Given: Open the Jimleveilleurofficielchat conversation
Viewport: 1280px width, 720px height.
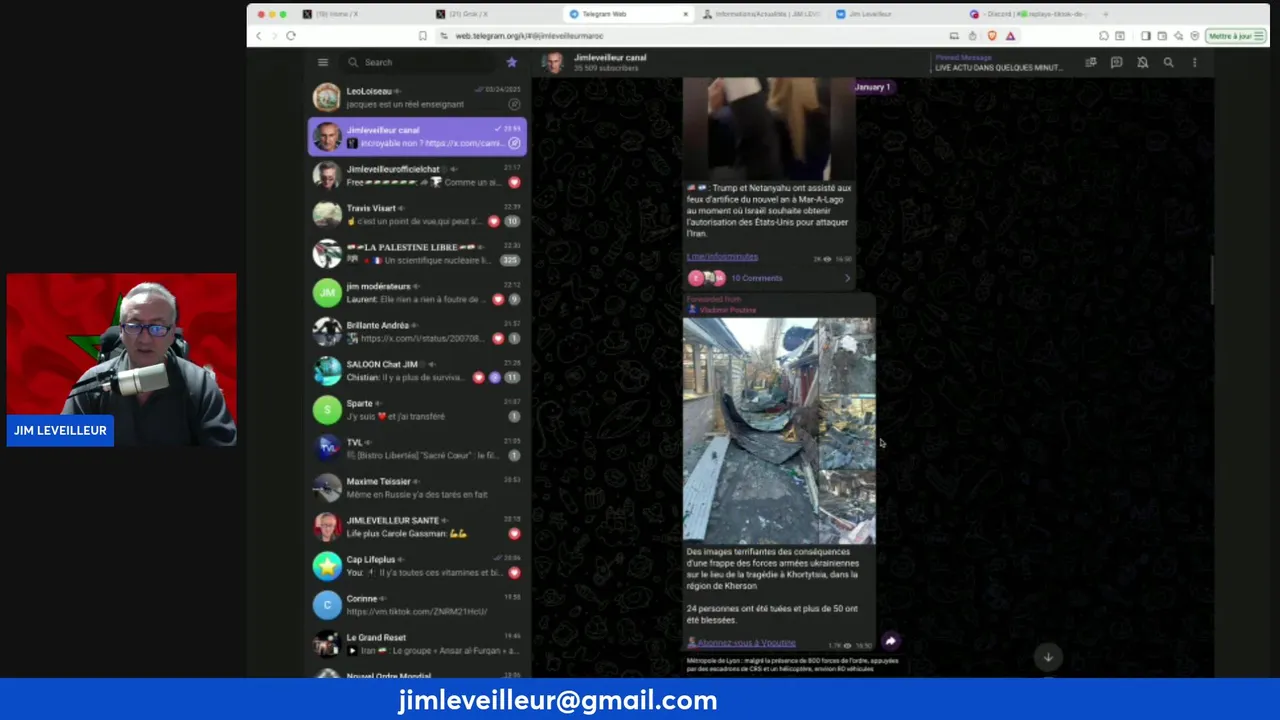Looking at the screenshot, I should (x=417, y=175).
